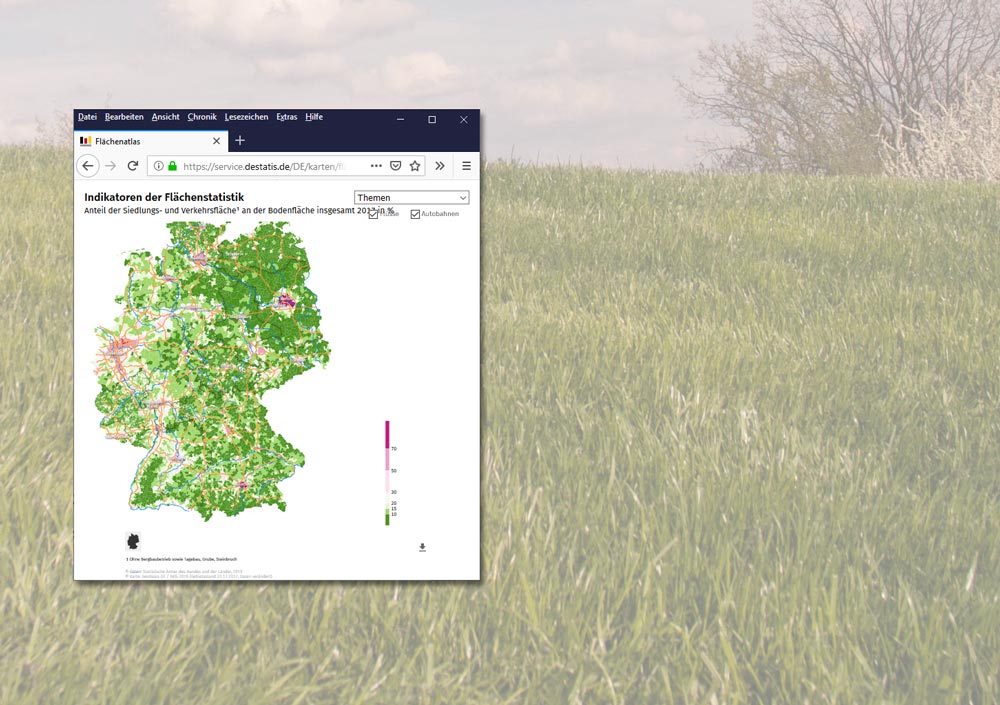Open the Themen dropdown
Screen dimensions: 1000x705
411,197
